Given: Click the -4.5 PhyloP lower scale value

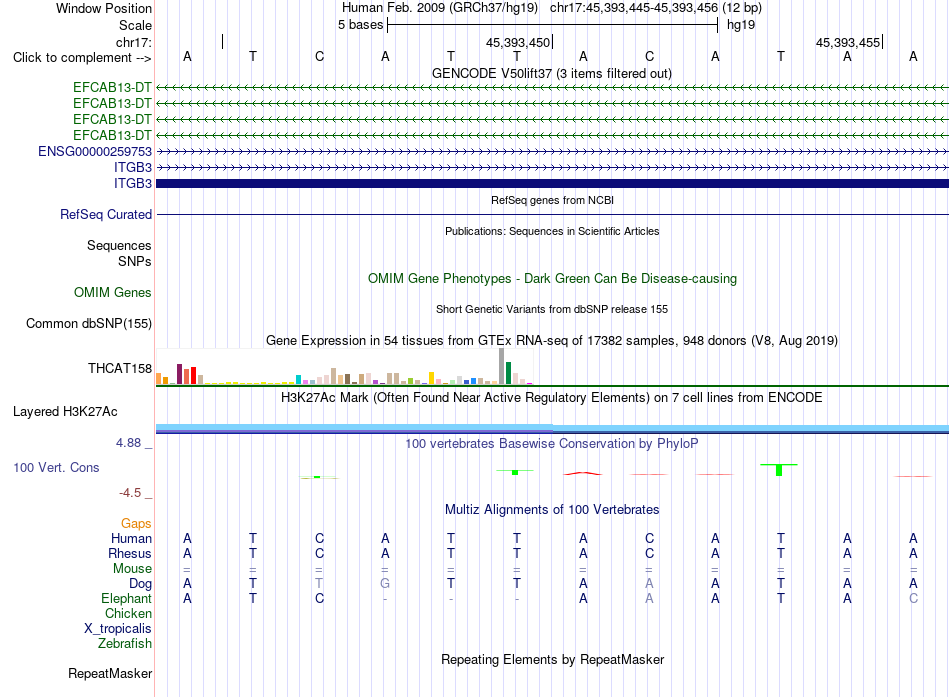Looking at the screenshot, I should pos(130,493).
